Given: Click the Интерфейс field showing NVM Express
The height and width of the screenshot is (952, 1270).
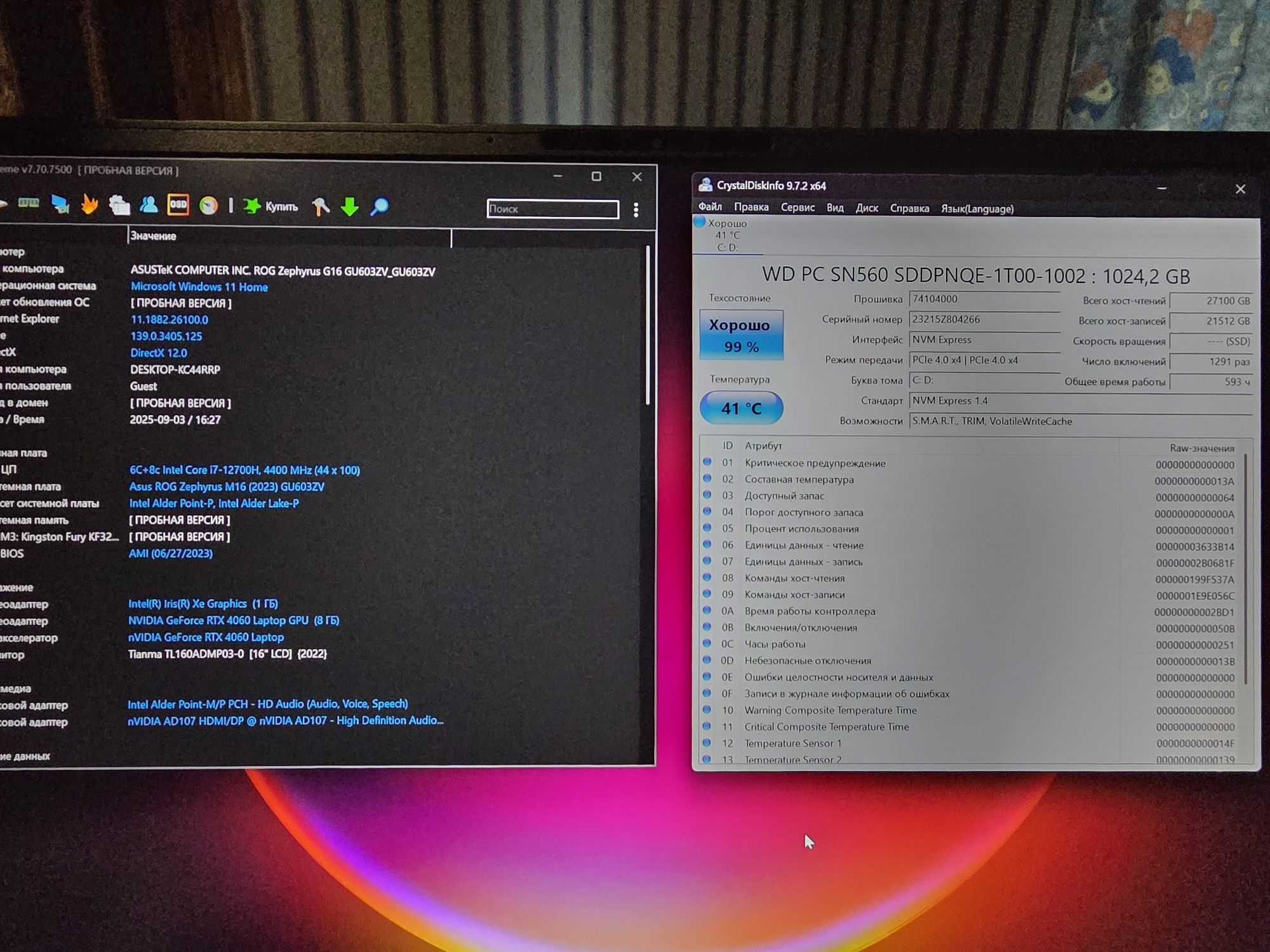Looking at the screenshot, I should pos(985,340).
